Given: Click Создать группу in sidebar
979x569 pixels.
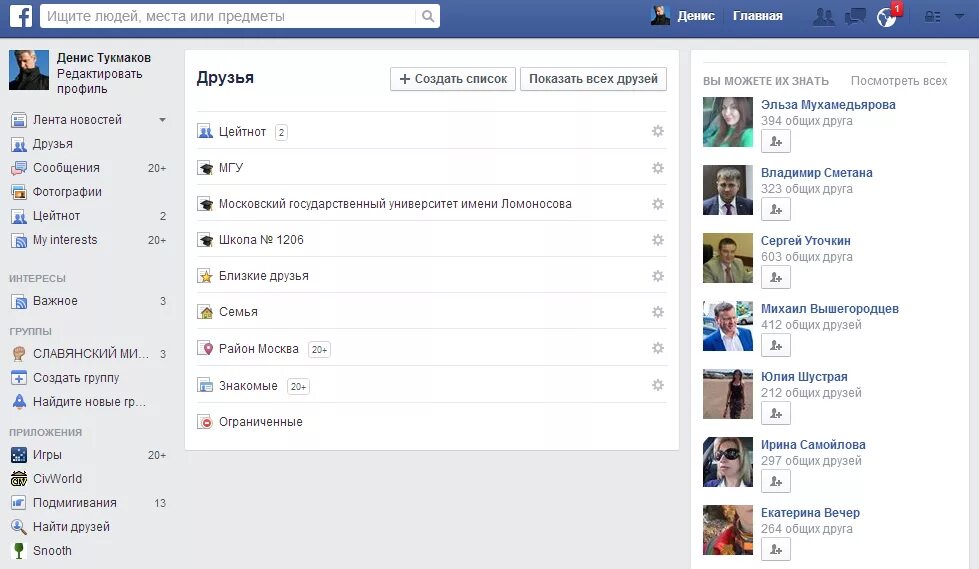Looking at the screenshot, I should point(76,378).
